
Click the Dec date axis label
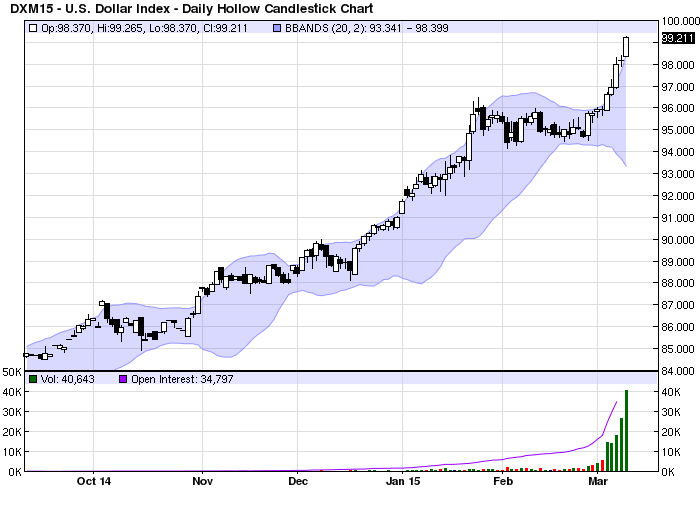click(298, 482)
